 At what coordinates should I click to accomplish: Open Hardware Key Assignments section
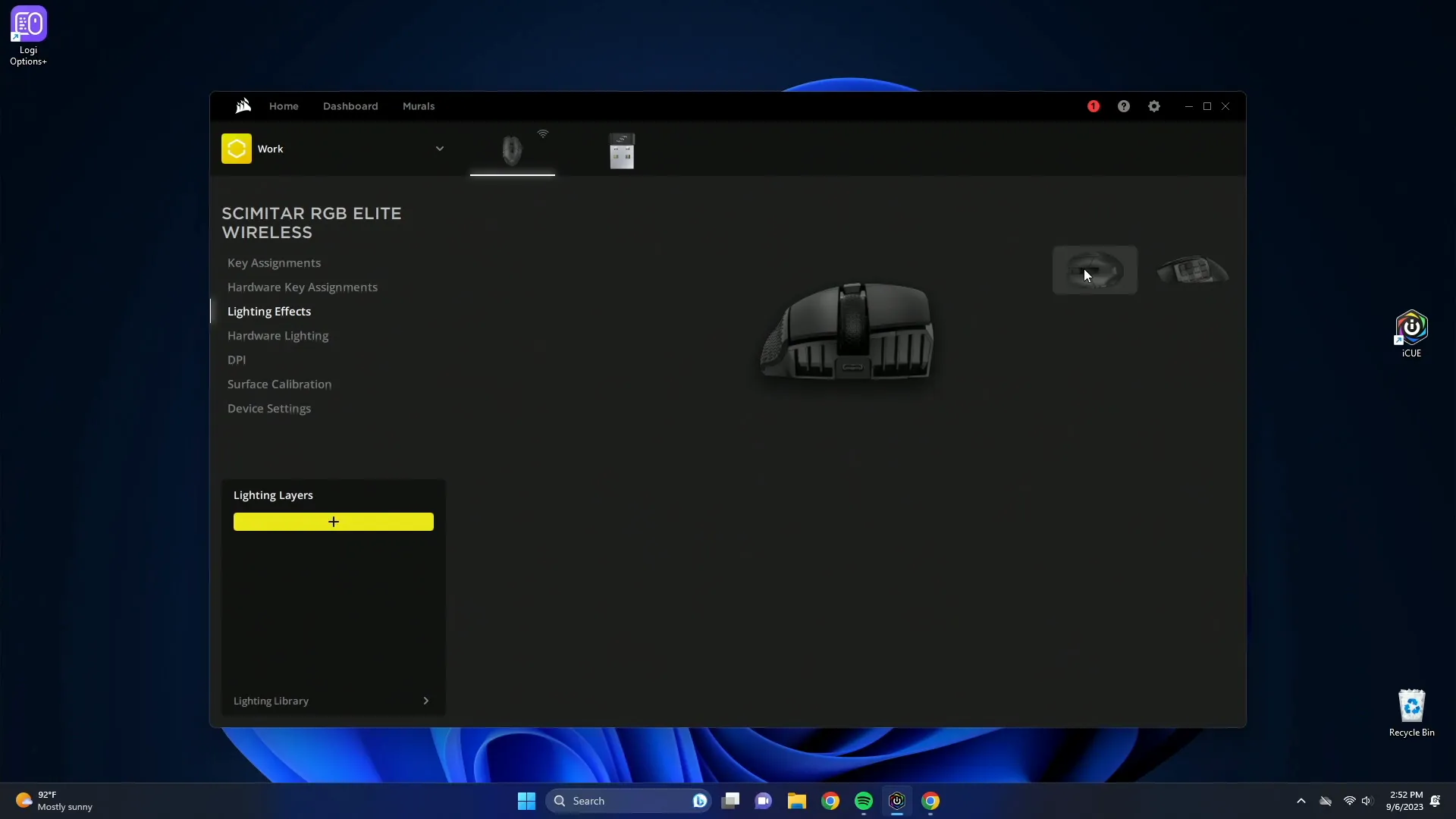[x=303, y=287]
